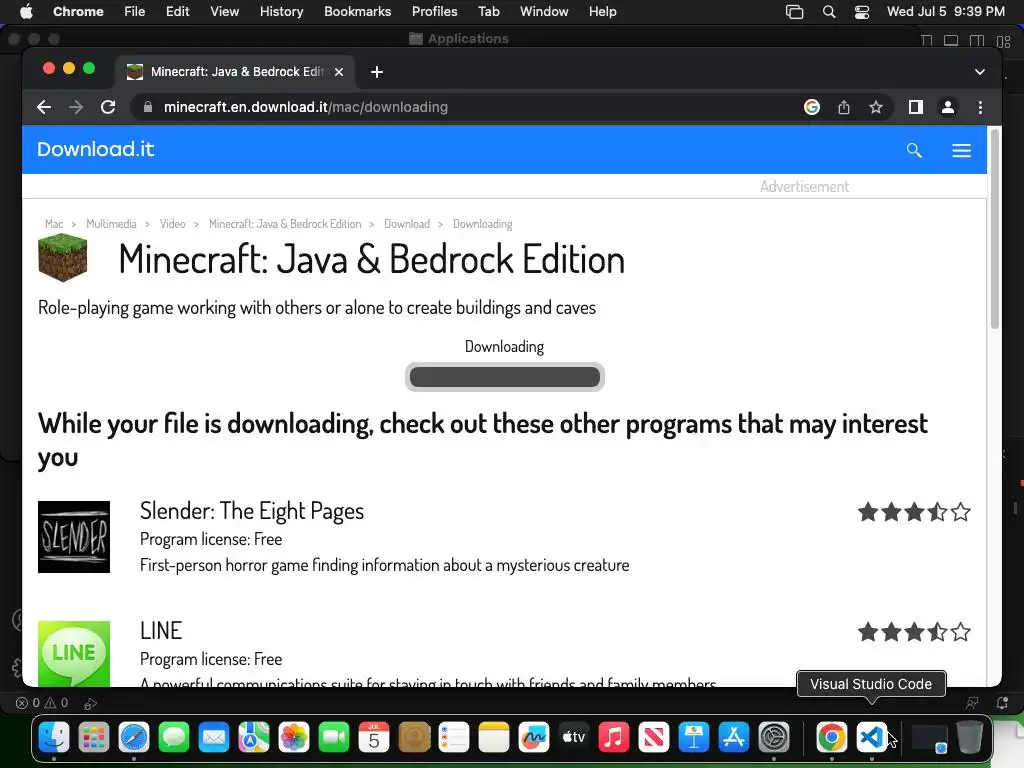
Task: Open the Apple menu
Action: [26, 12]
